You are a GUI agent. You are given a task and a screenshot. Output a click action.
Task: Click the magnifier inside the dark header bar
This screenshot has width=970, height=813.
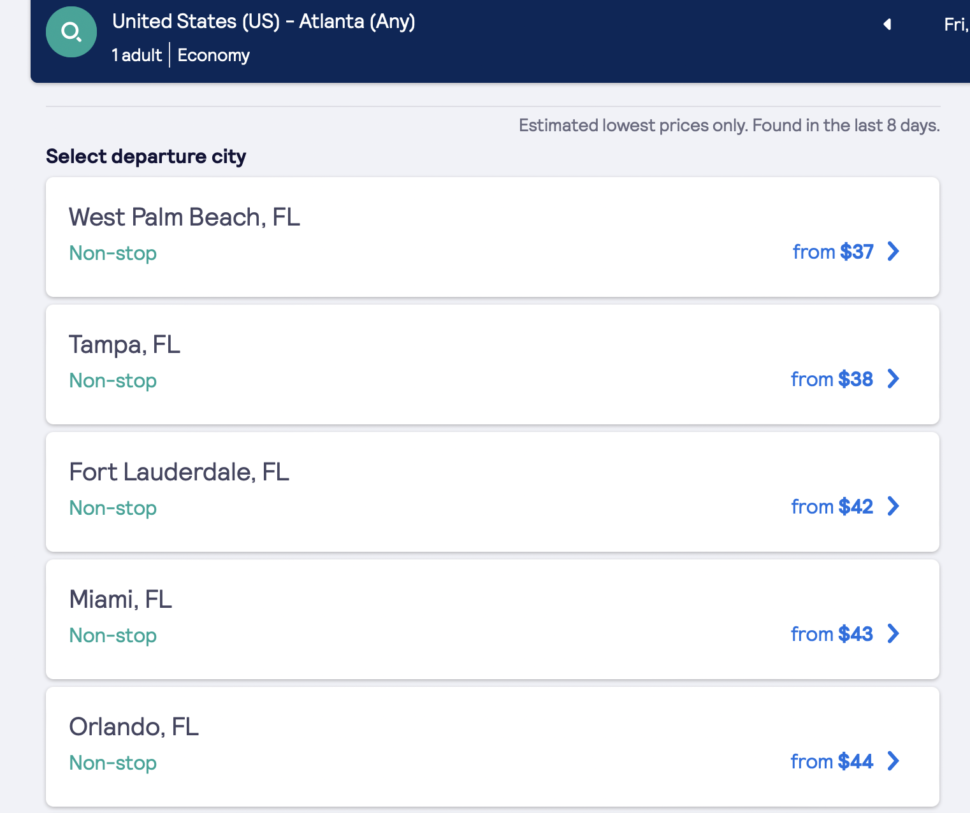point(71,32)
